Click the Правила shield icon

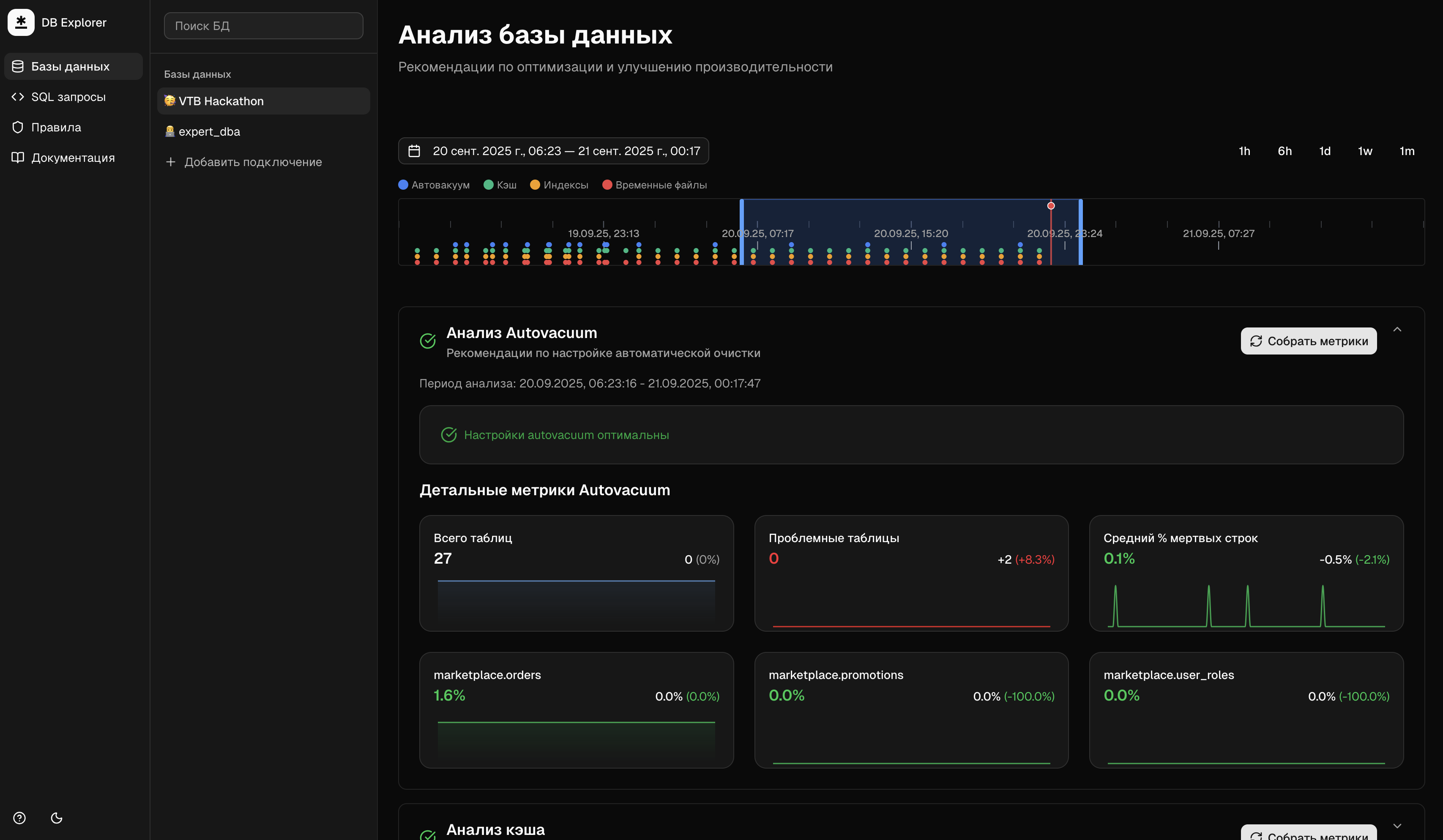(18, 127)
